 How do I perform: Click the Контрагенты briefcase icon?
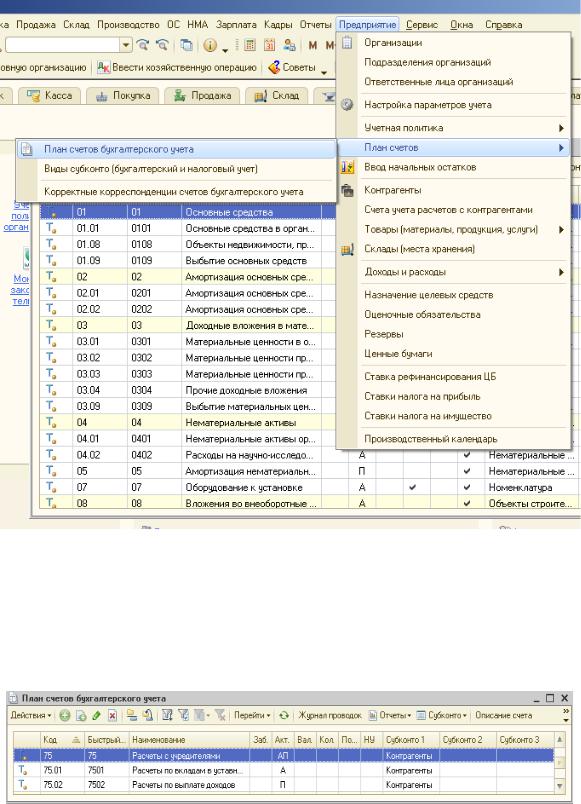tap(347, 190)
